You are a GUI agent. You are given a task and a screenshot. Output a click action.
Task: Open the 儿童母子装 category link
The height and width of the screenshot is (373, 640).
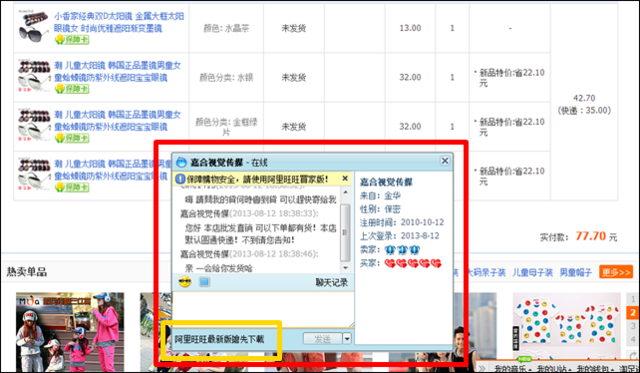click(x=532, y=272)
